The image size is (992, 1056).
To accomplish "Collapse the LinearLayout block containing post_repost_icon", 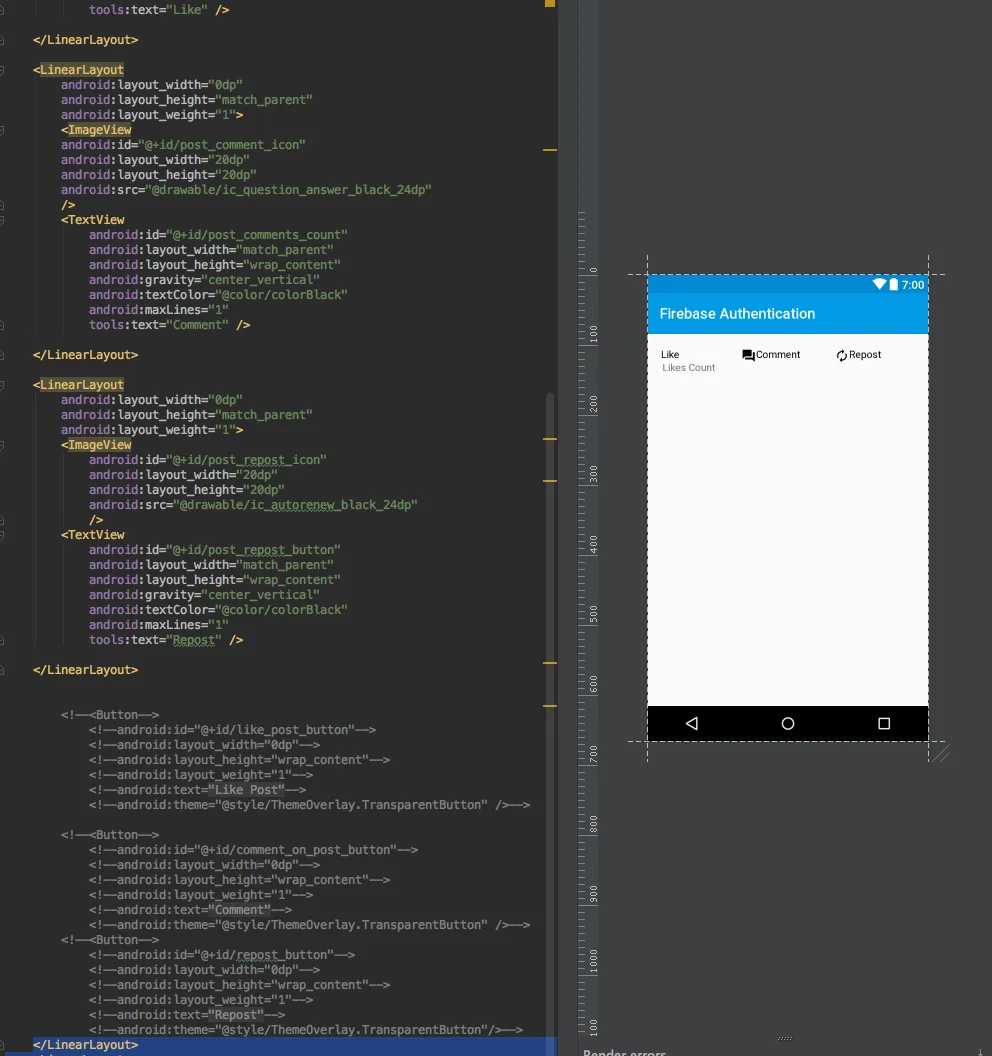I will 2,385.
